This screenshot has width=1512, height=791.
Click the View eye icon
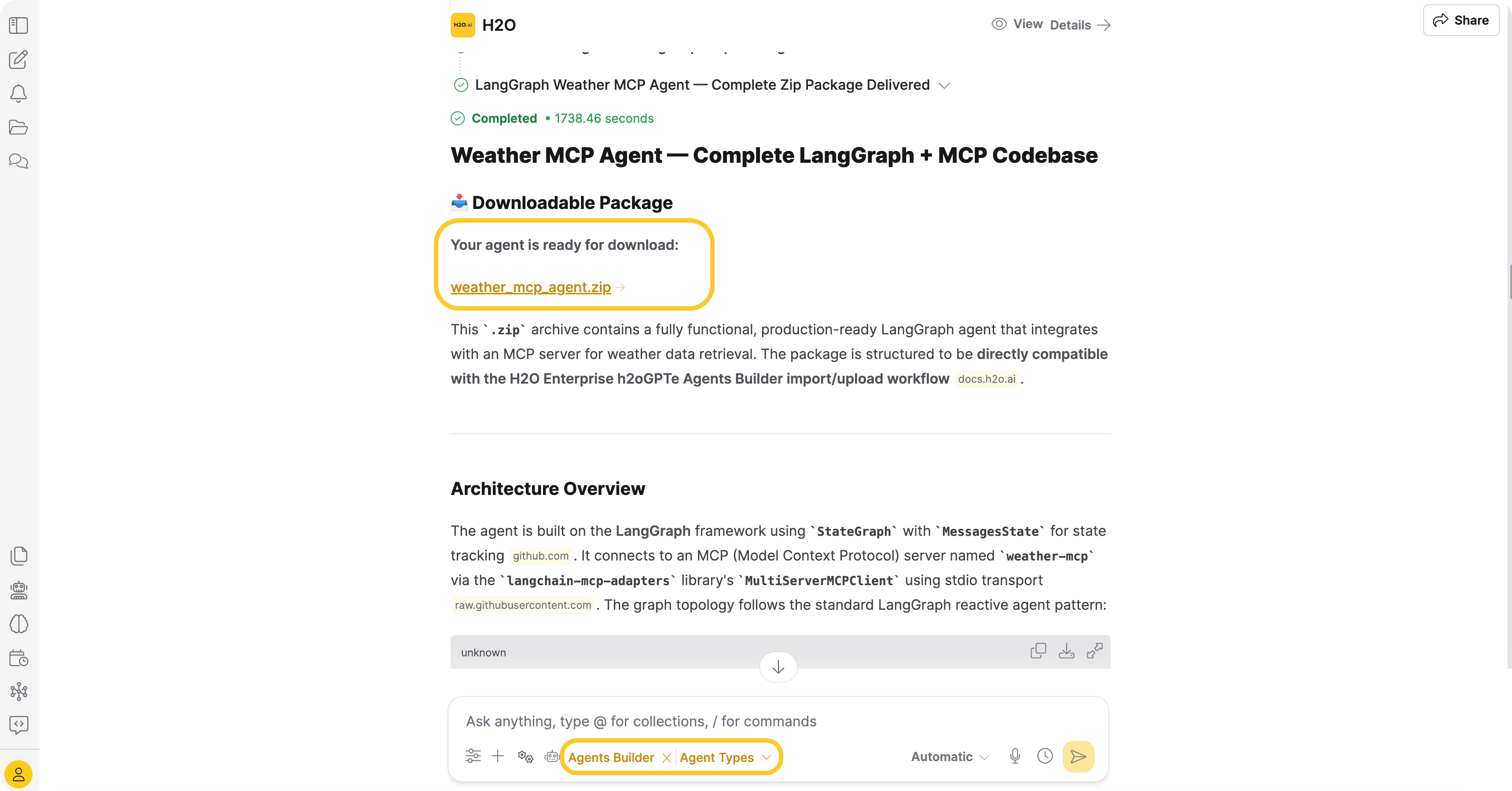999,24
